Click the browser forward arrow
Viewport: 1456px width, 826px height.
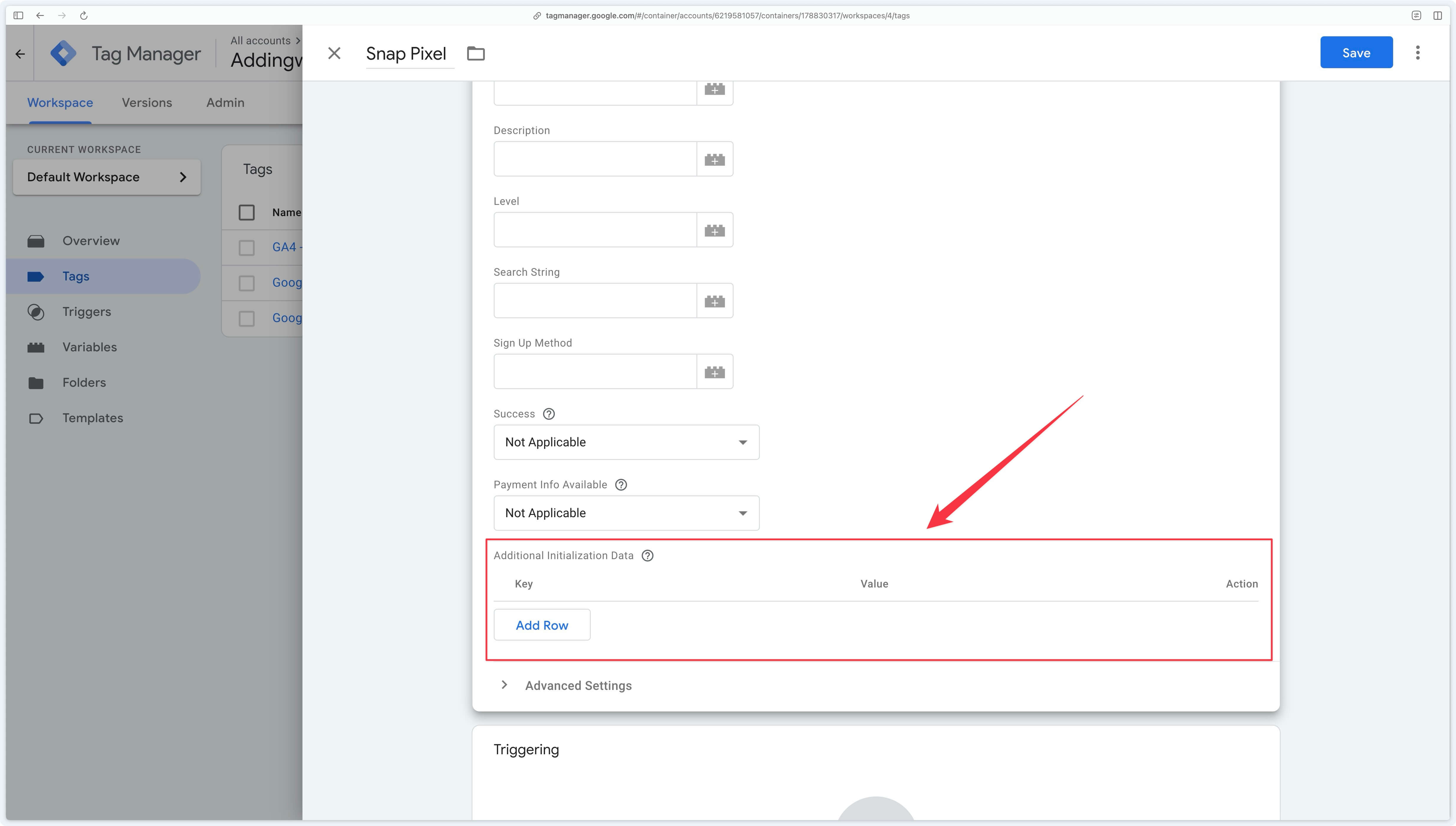62,15
